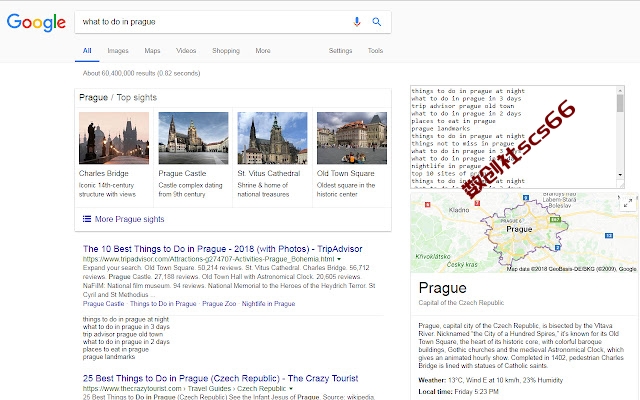640x400 pixels.
Task: Open the Prague Castle sitelink under TripAdvisor
Action: (103, 304)
